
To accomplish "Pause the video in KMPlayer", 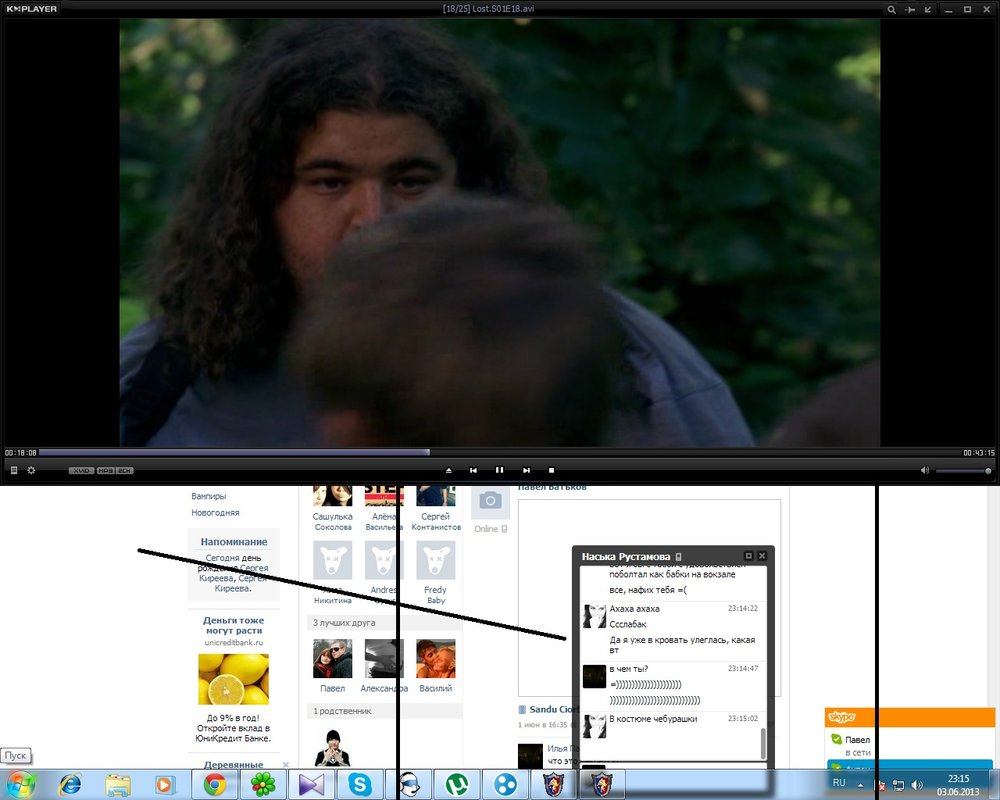I will pyautogui.click(x=499, y=470).
